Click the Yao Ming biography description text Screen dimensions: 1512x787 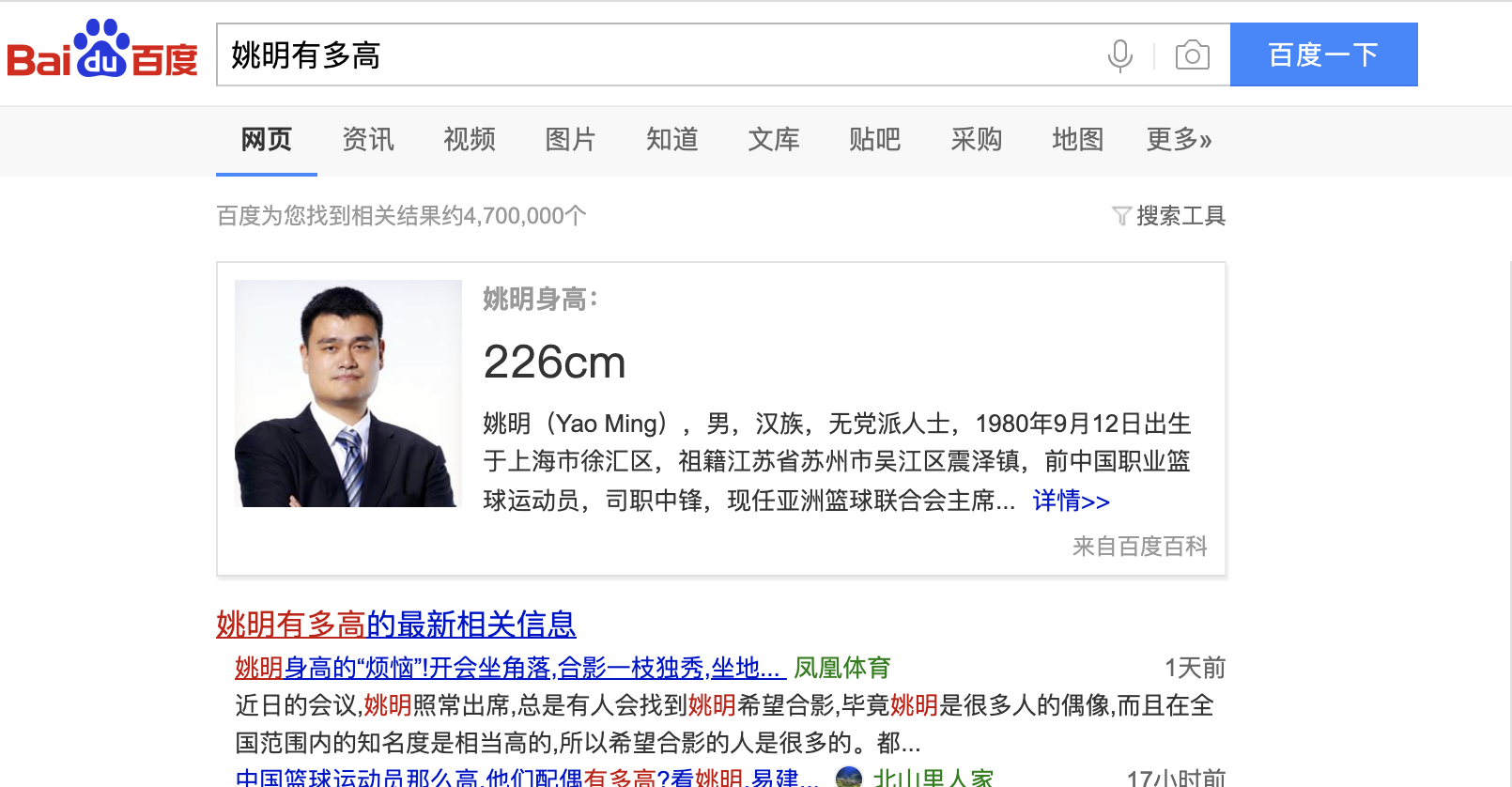[838, 462]
